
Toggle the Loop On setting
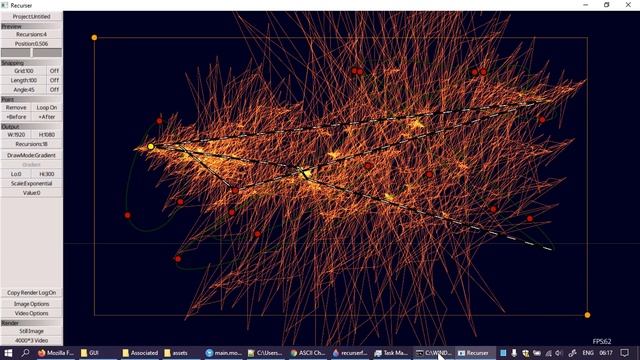(x=47, y=107)
